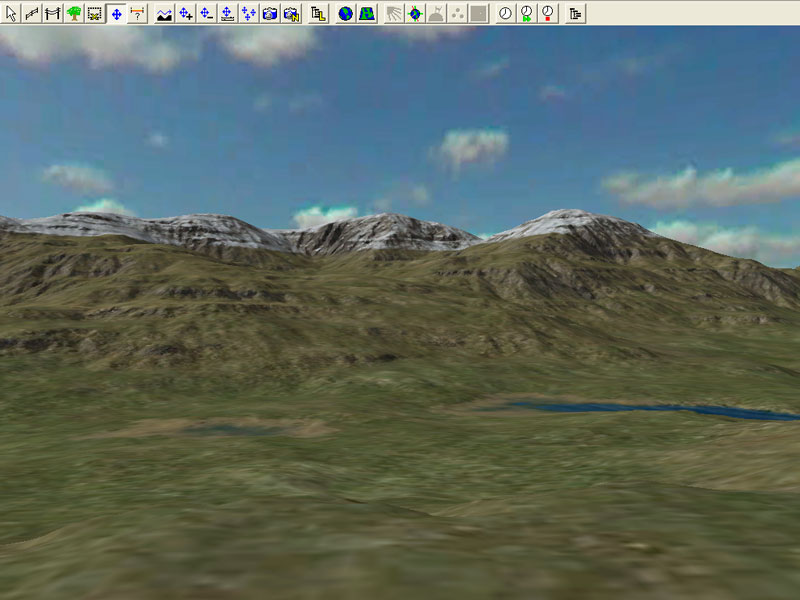
Task: Click the blue arrows plus icon
Action: point(185,14)
